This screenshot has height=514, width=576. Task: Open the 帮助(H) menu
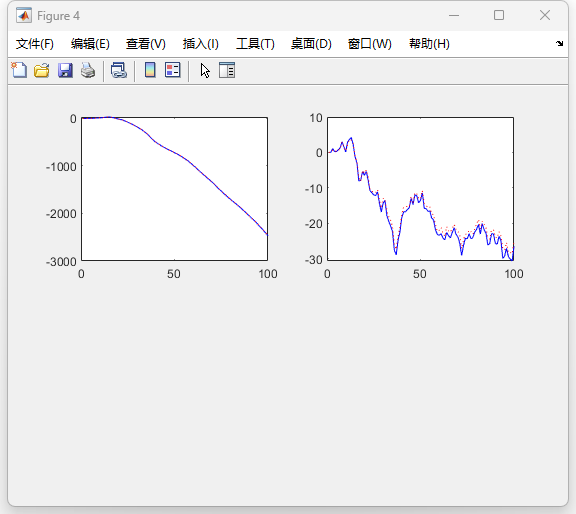[429, 44]
